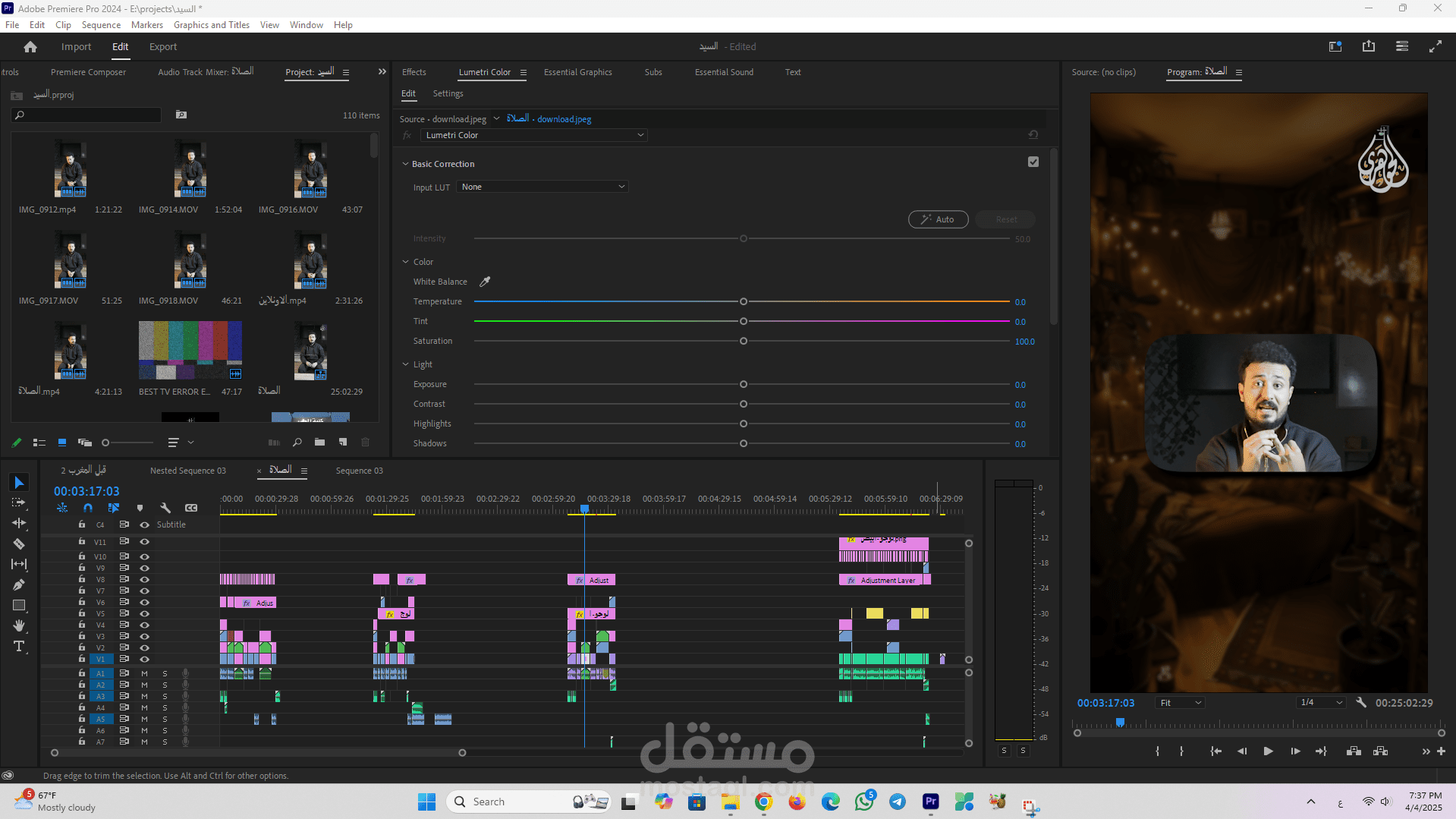
Task: Click the Saturation slider handle
Action: [x=744, y=342]
